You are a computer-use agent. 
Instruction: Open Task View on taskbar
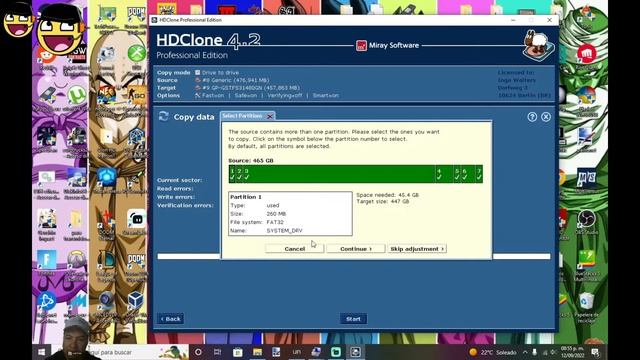[218, 352]
